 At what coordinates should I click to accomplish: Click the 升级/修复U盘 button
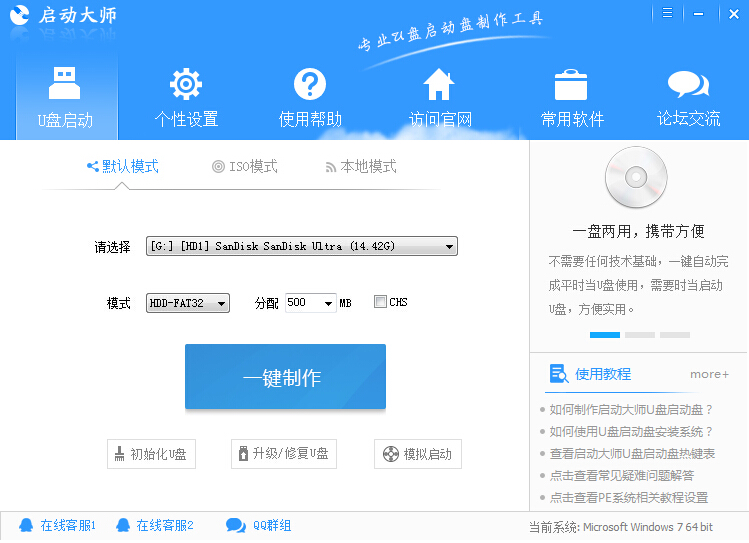click(284, 454)
